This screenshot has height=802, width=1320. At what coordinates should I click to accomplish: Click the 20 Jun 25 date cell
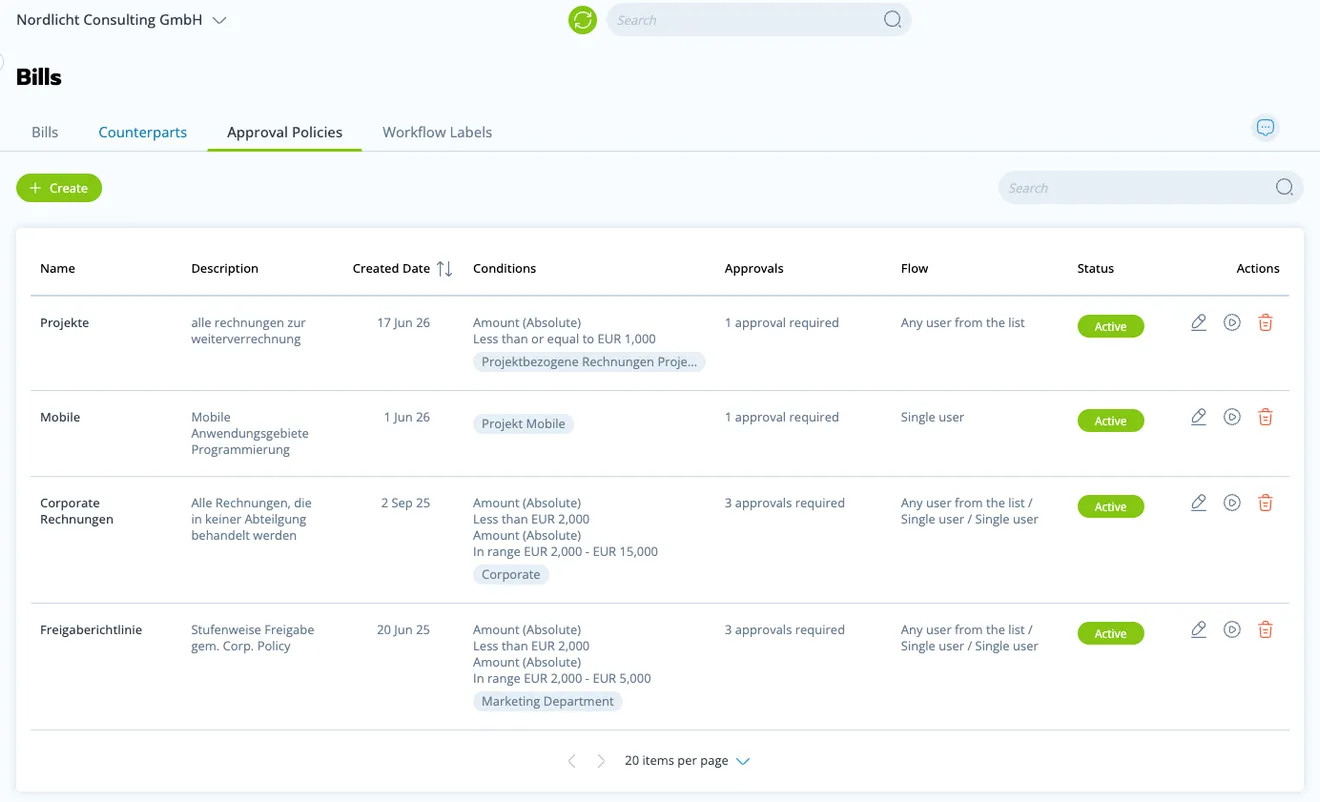pyautogui.click(x=404, y=630)
